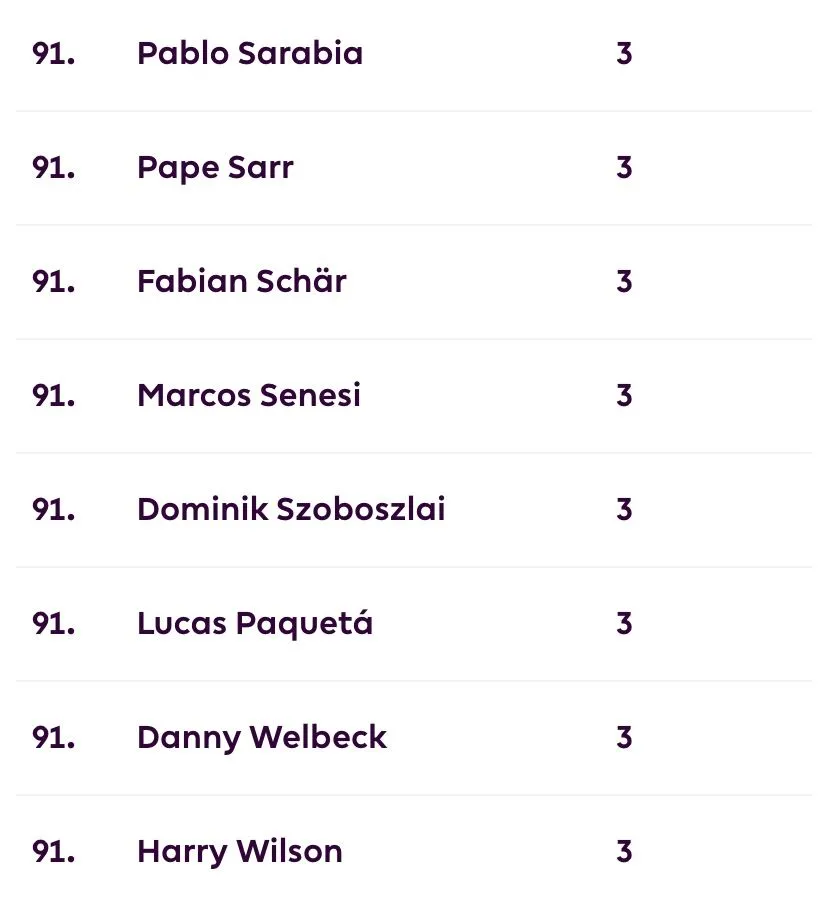The height and width of the screenshot is (904, 828).
Task: Click the stat value in Marcos Senesi's row
Action: coord(624,396)
